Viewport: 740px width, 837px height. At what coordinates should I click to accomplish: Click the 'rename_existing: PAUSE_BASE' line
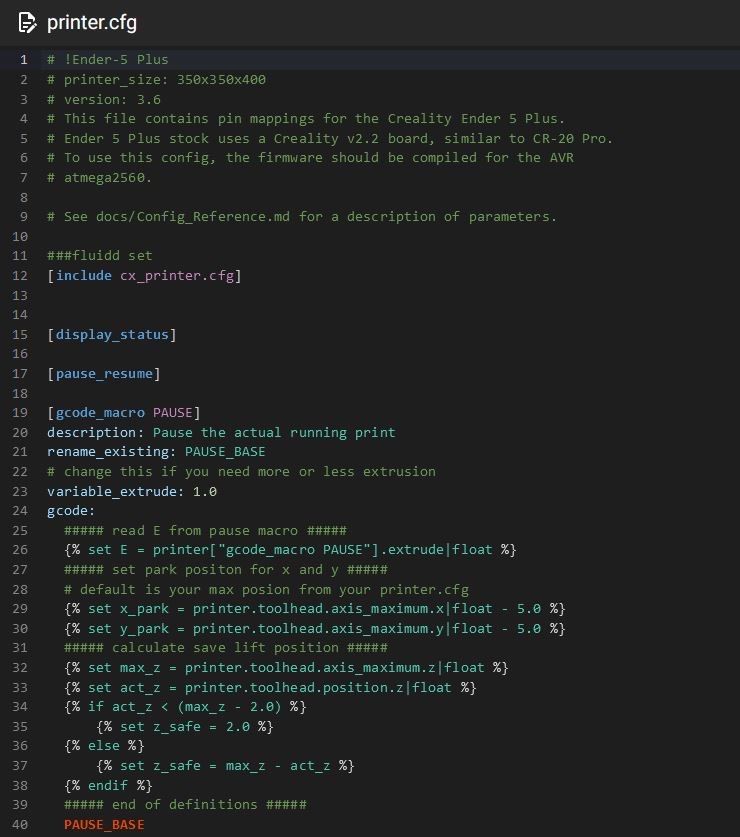[156, 452]
